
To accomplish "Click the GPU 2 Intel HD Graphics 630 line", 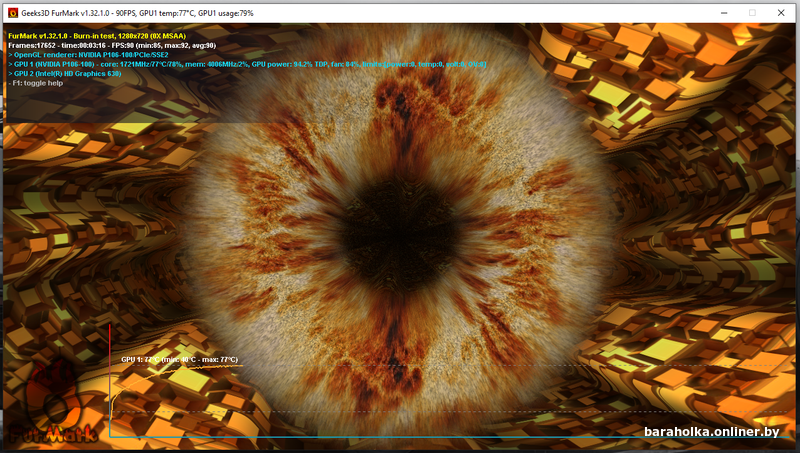I will pyautogui.click(x=65, y=73).
